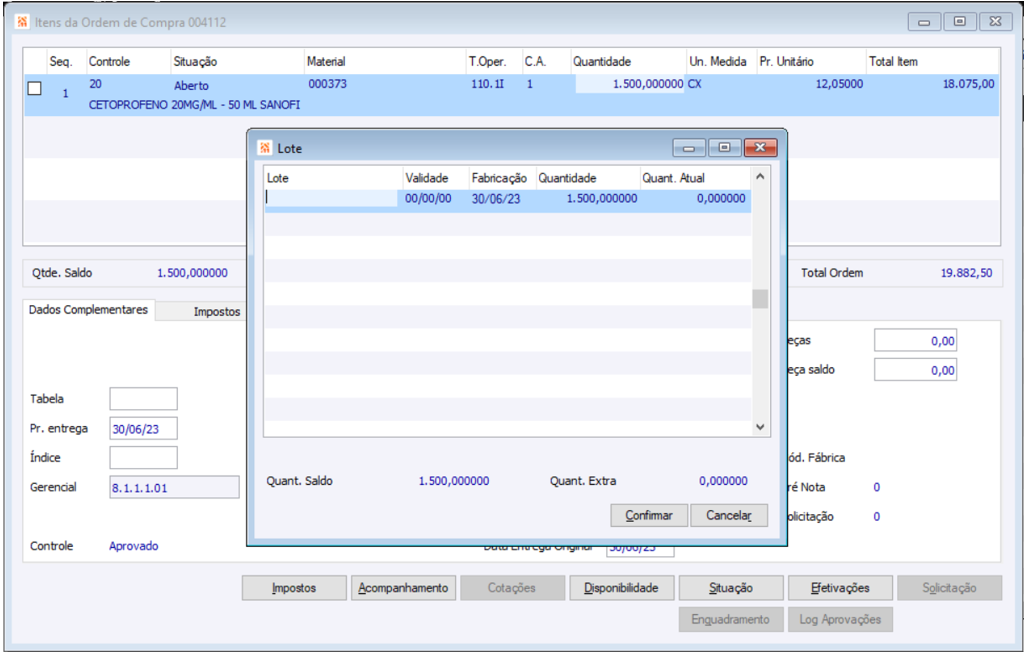Screen dimensions: 1025x654
Task: Click the Pr. Unitário column header
Action: [x=811, y=61]
